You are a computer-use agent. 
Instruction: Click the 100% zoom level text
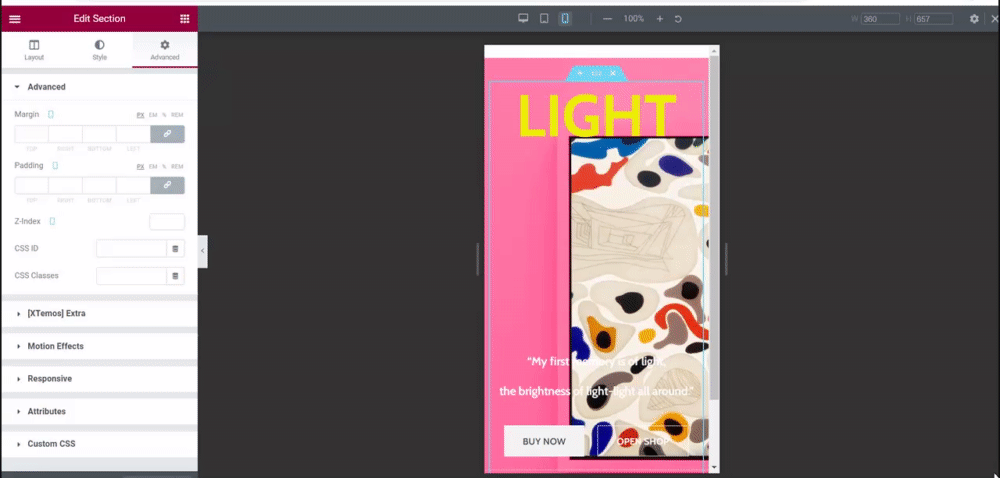point(633,19)
